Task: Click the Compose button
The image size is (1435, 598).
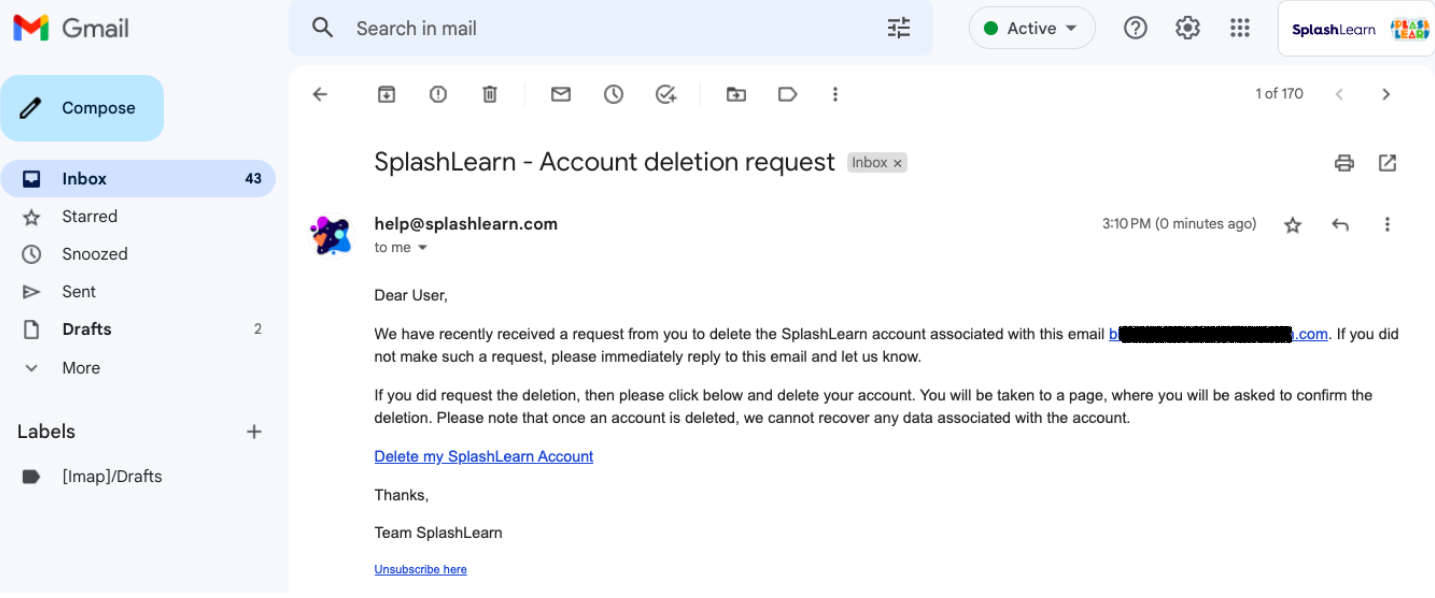Action: click(82, 108)
